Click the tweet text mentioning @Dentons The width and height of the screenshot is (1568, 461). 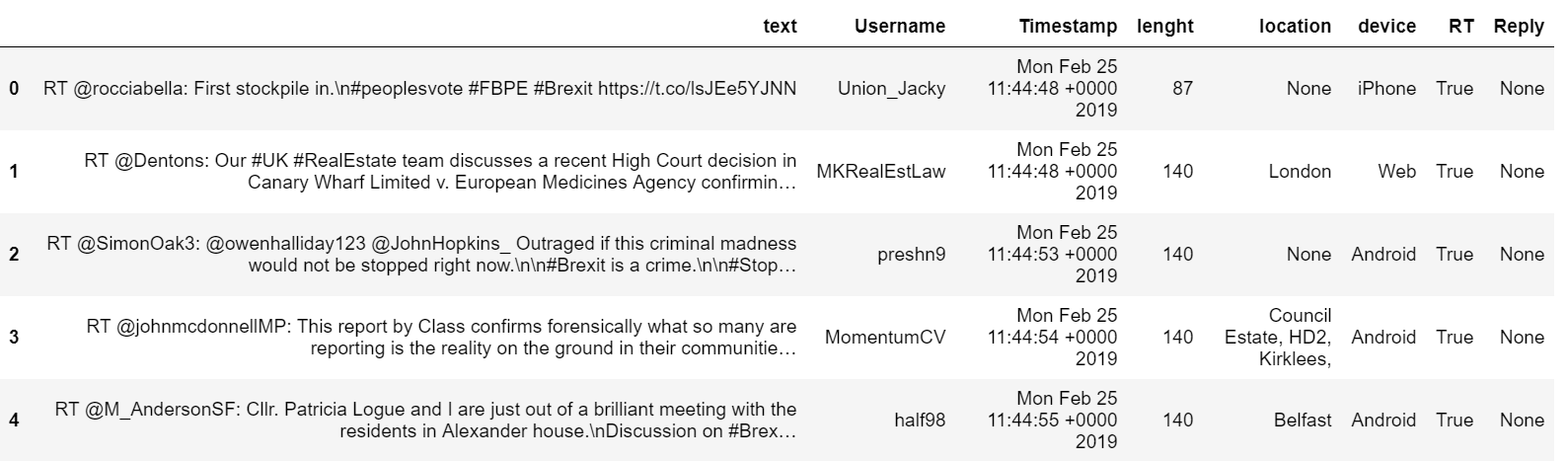440,172
